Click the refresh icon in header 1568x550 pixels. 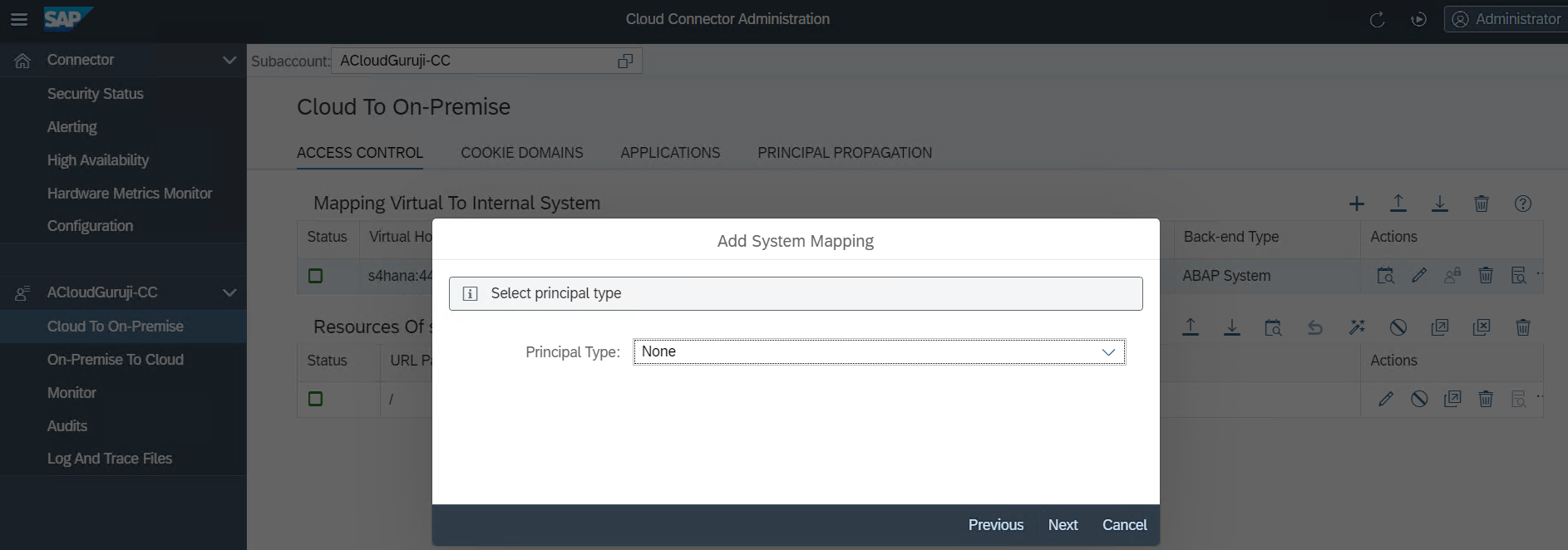coord(1377,19)
